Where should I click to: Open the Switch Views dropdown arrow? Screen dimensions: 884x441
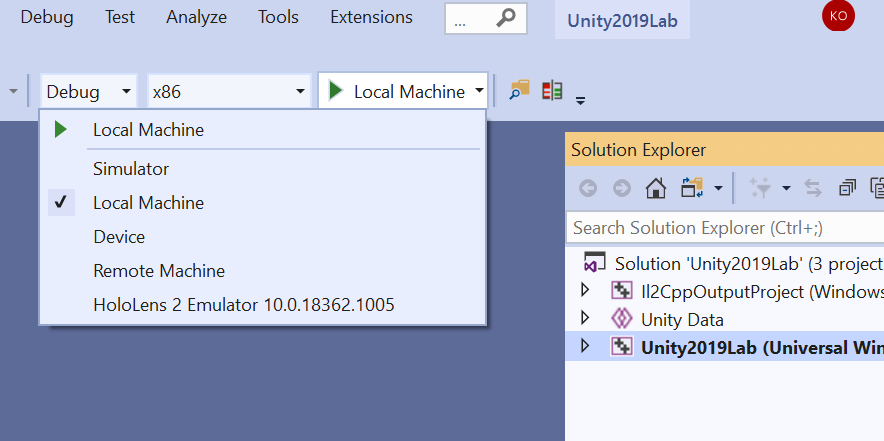coord(718,188)
